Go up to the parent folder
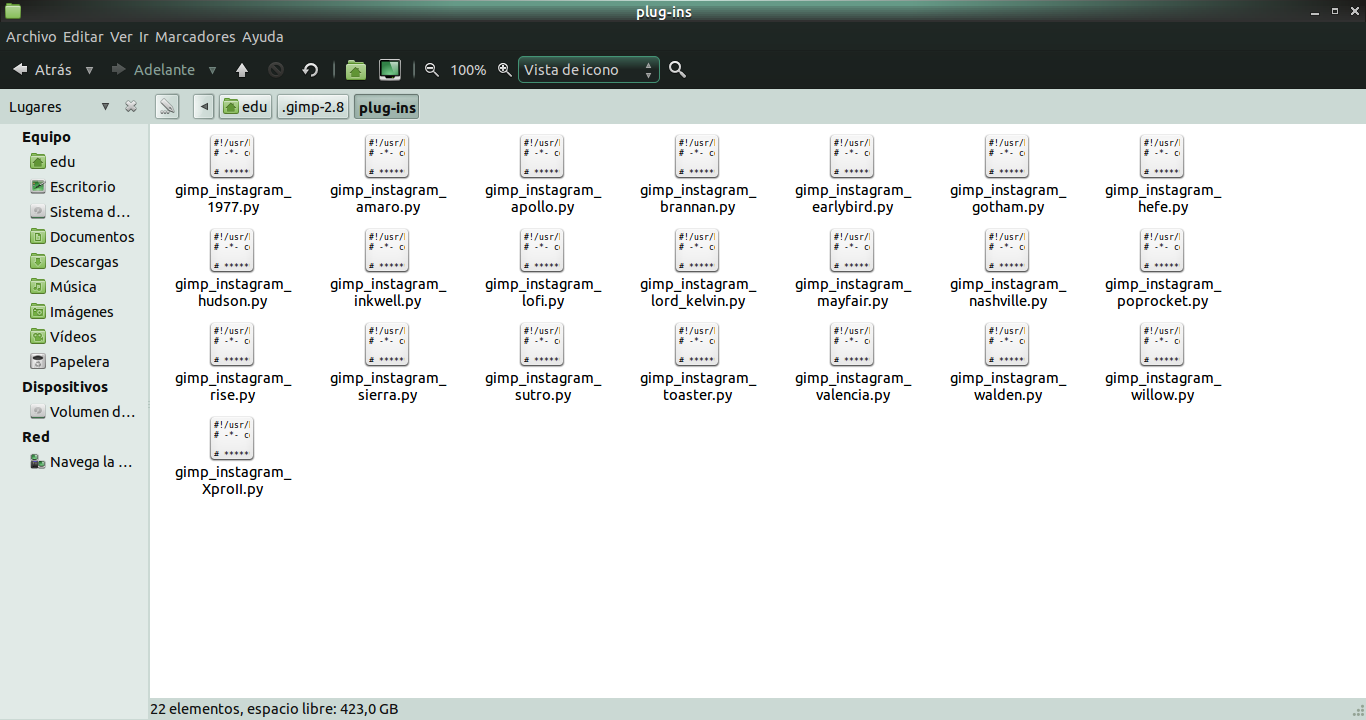This screenshot has height=720, width=1366. tap(242, 70)
